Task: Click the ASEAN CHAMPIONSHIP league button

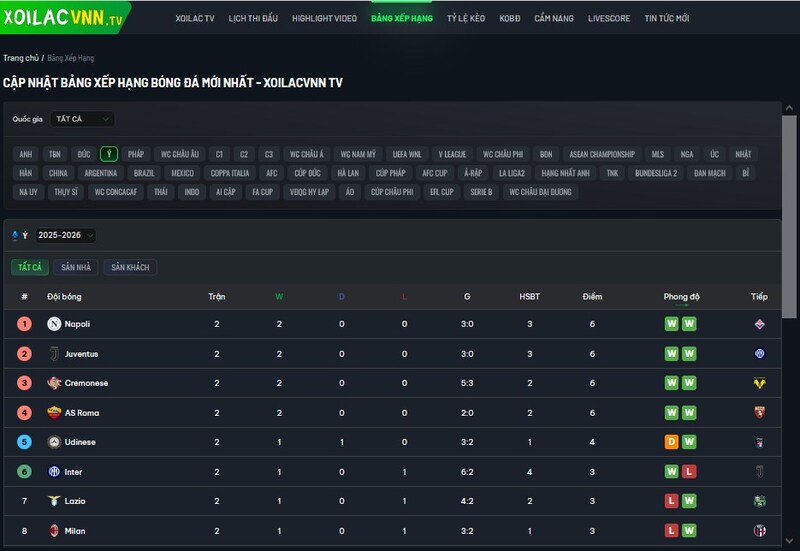Action: [602, 154]
